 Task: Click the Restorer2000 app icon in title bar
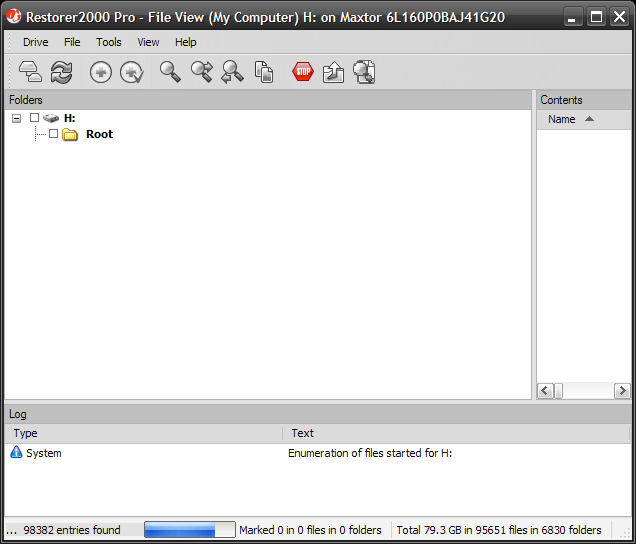(14, 16)
